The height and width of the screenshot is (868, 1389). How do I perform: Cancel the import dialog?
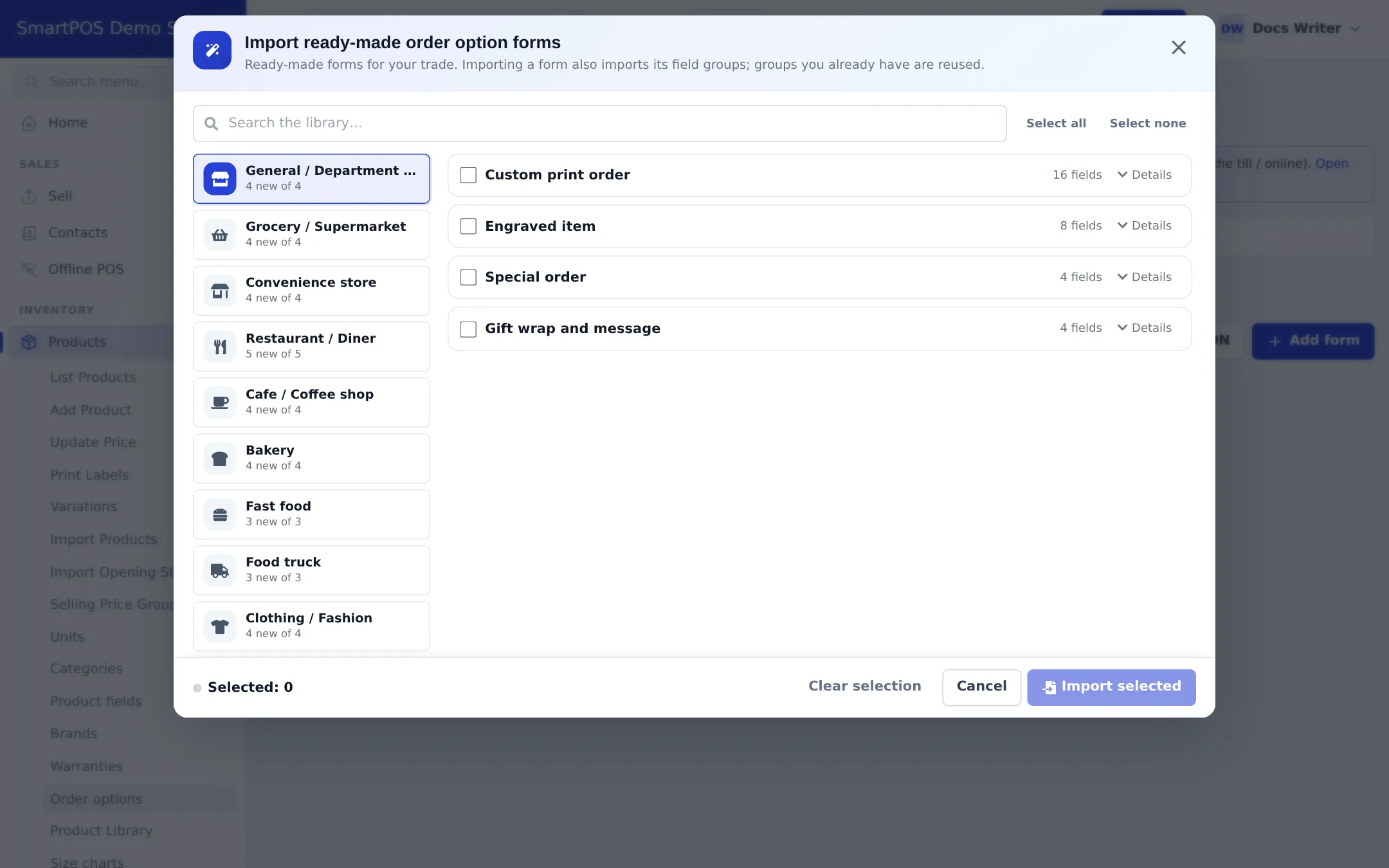tap(981, 687)
